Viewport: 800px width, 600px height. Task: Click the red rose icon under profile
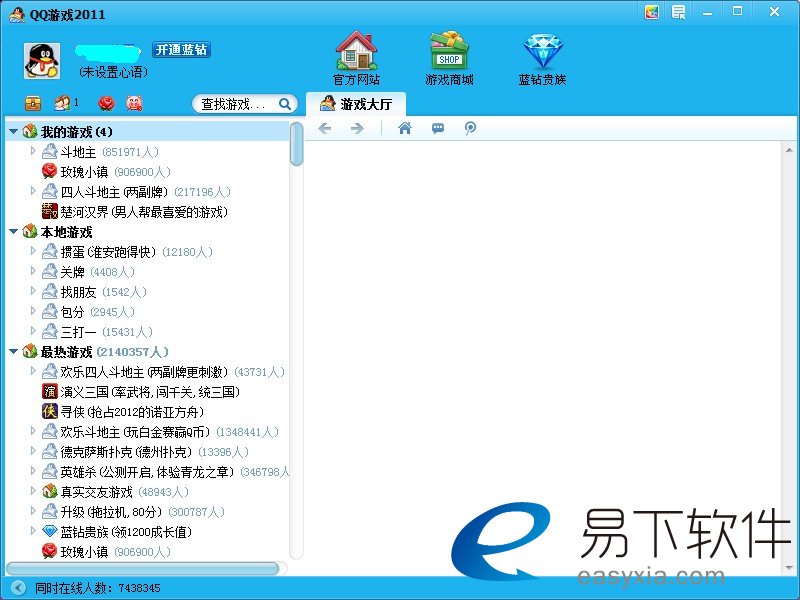coord(106,103)
